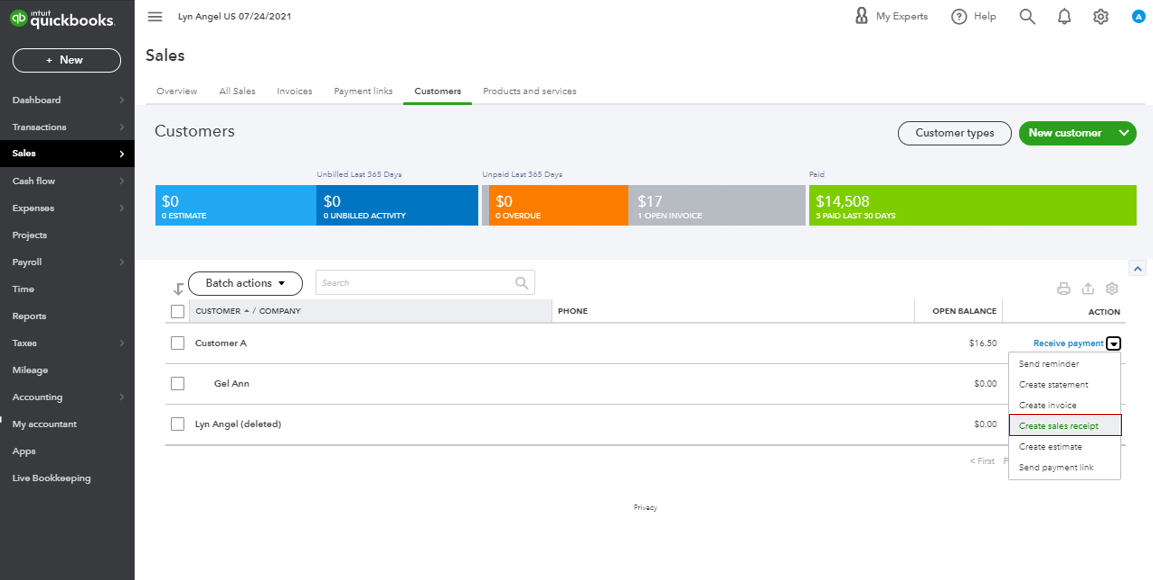The width and height of the screenshot is (1153, 580).
Task: Open Customer types button
Action: coord(954,133)
